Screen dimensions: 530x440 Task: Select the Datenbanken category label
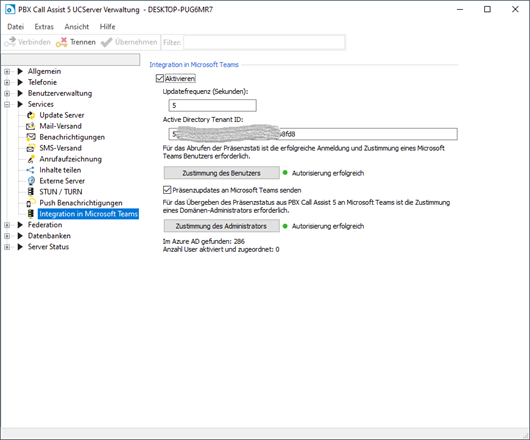point(49,236)
